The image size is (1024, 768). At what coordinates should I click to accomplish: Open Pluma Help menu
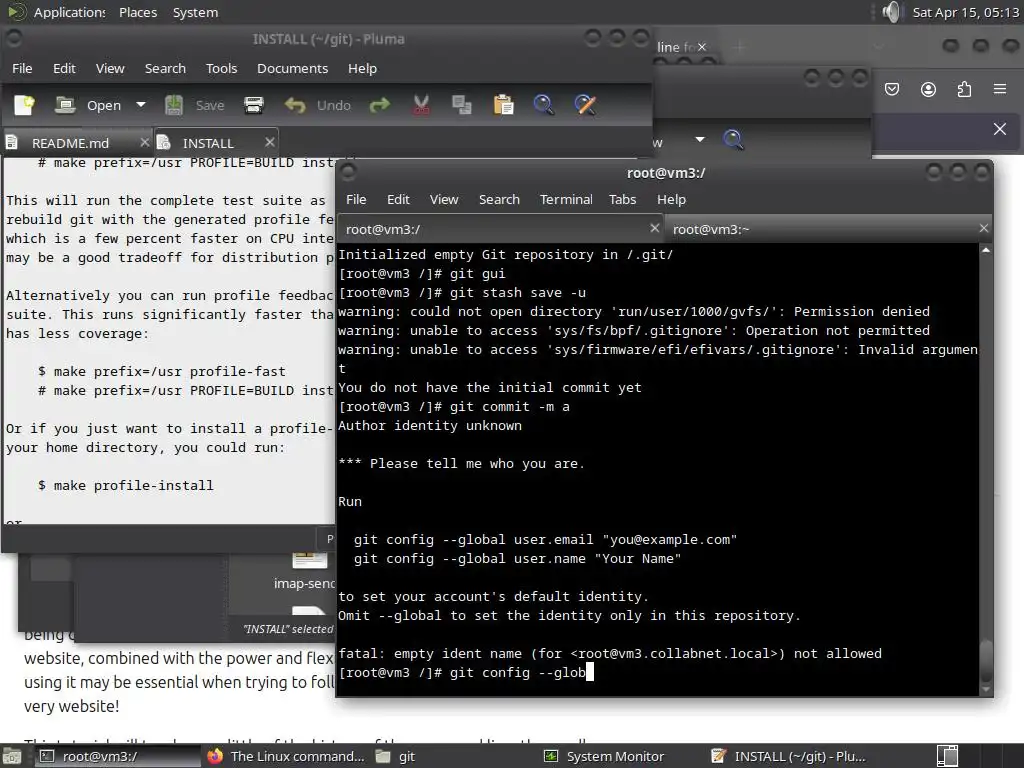click(362, 69)
